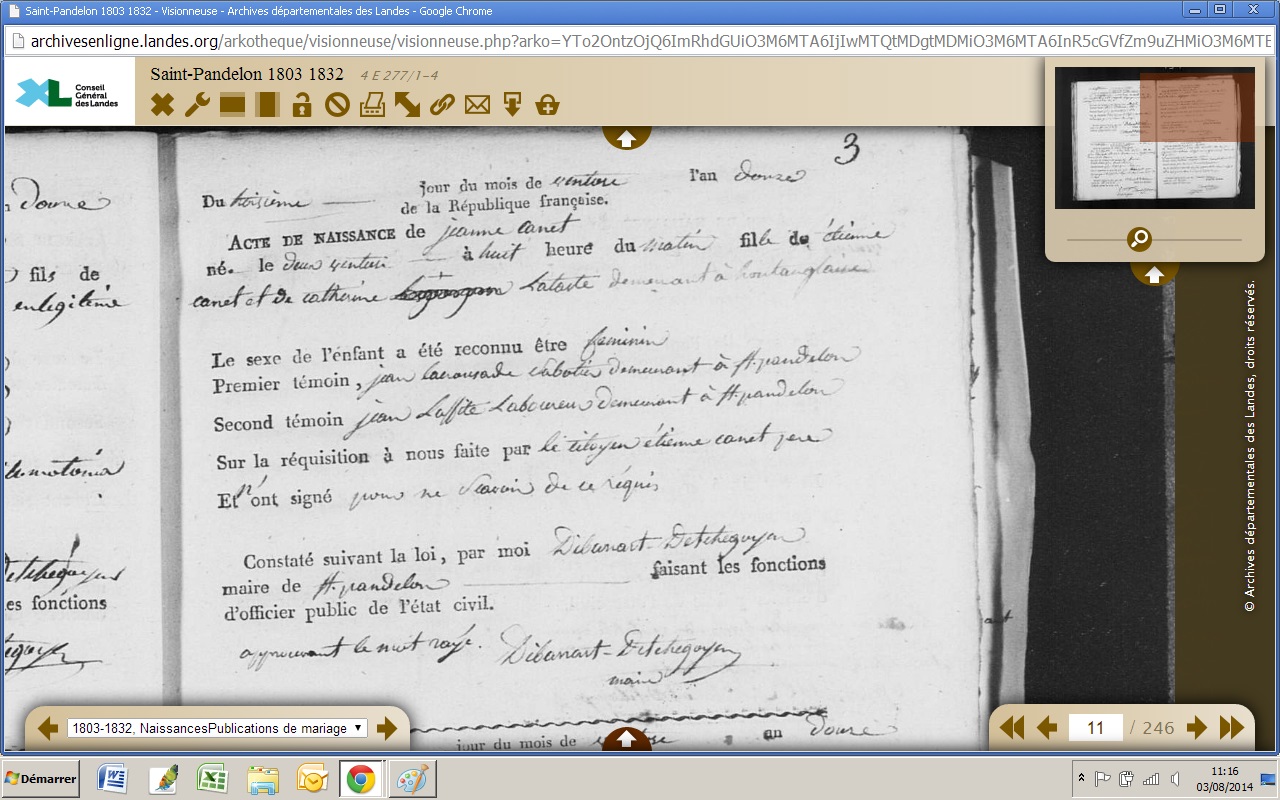Click the wrench settings icon
Screen dimensions: 1280x800
pyautogui.click(x=197, y=104)
